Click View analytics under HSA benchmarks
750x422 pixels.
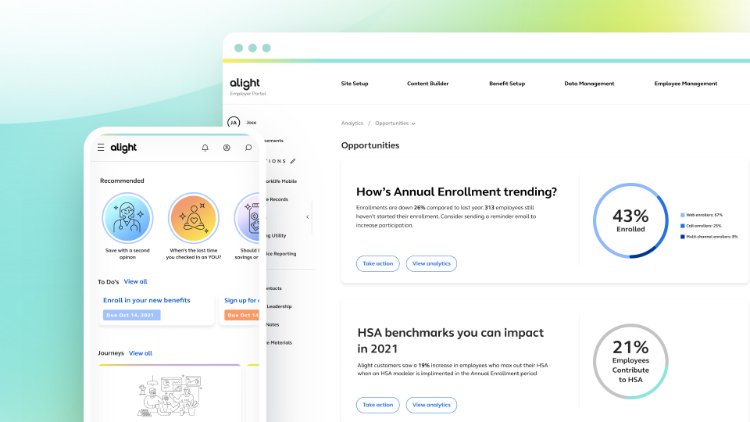click(431, 405)
